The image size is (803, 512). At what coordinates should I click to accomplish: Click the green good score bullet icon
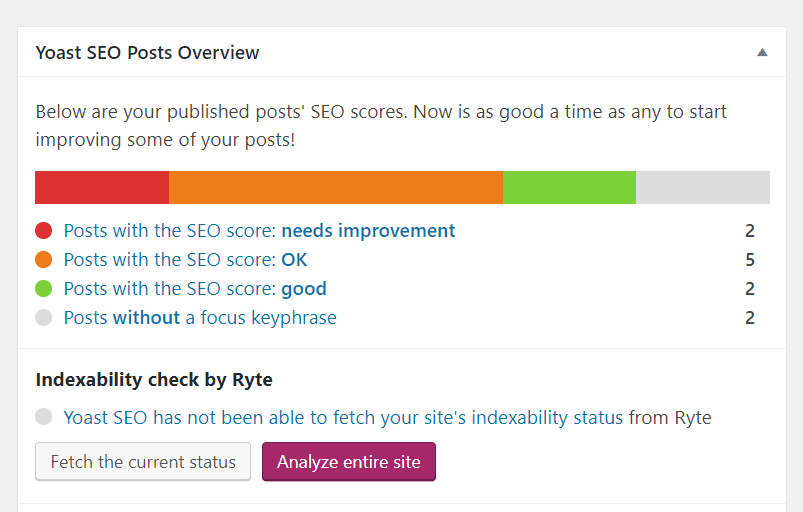pyautogui.click(x=44, y=289)
